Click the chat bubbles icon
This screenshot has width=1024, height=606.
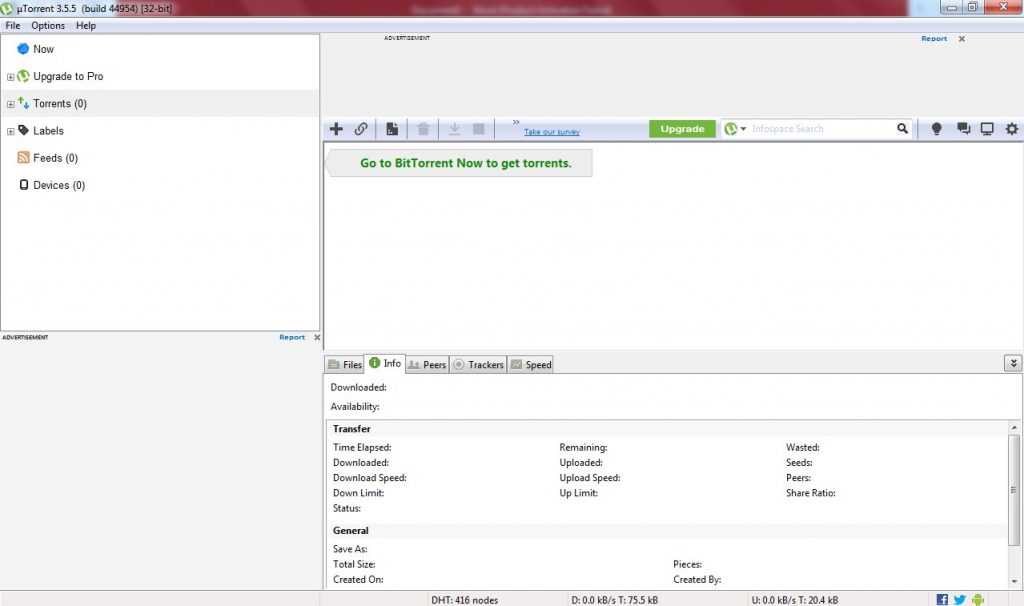point(963,129)
